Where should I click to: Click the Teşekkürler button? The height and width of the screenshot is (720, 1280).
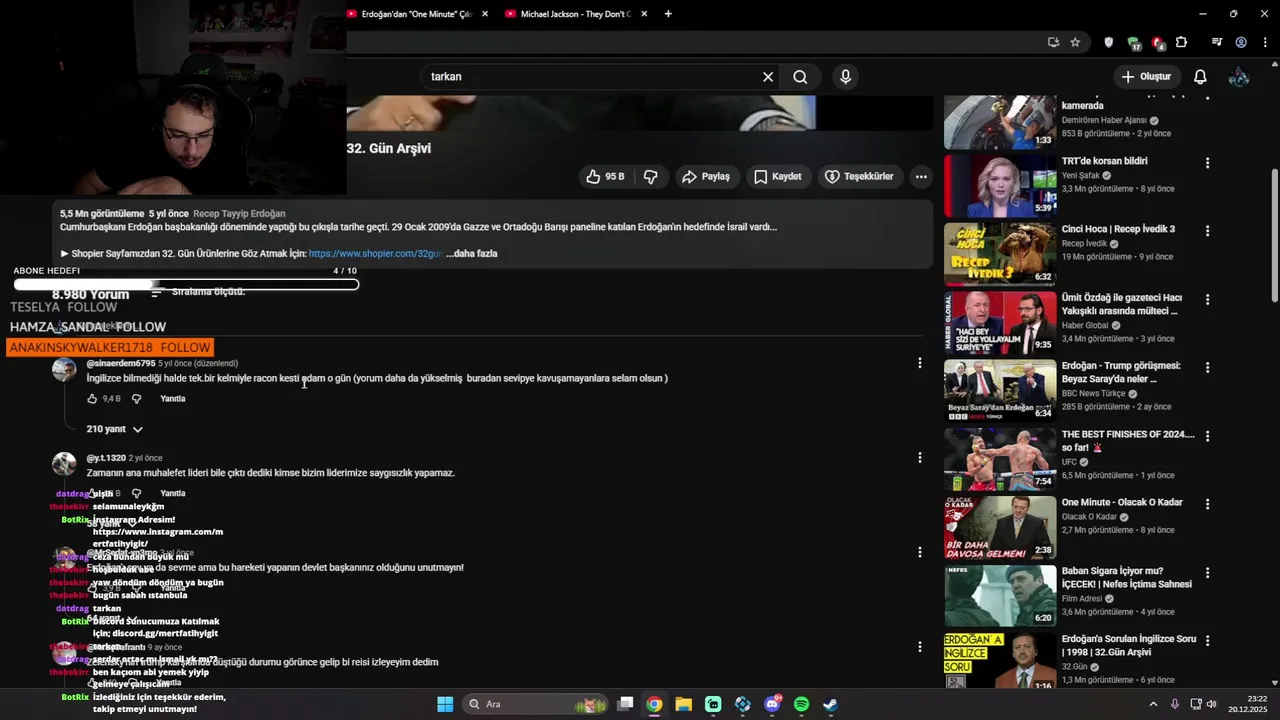coord(859,176)
